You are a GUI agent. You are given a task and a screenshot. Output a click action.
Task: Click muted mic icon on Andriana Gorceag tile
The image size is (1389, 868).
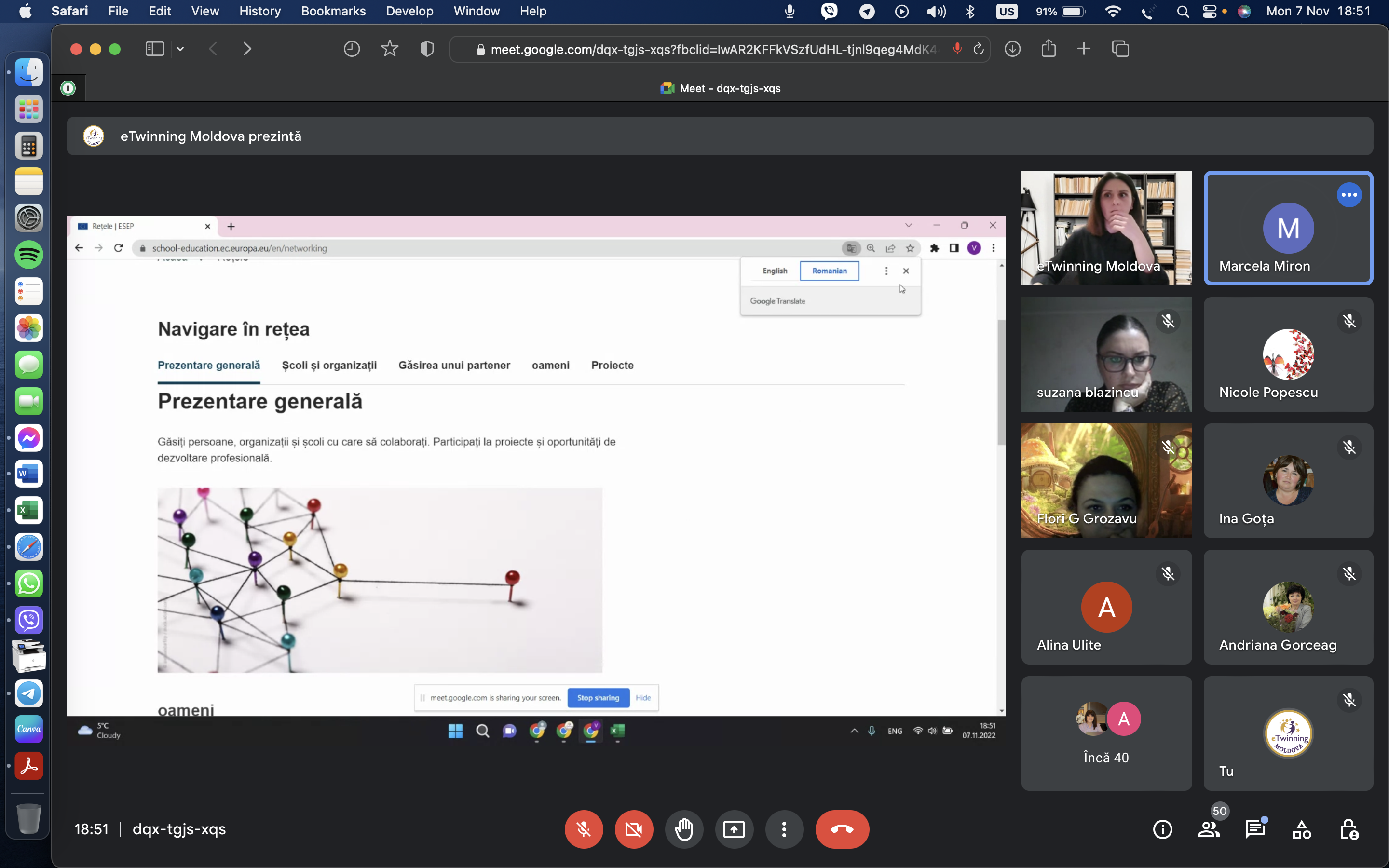click(1349, 573)
